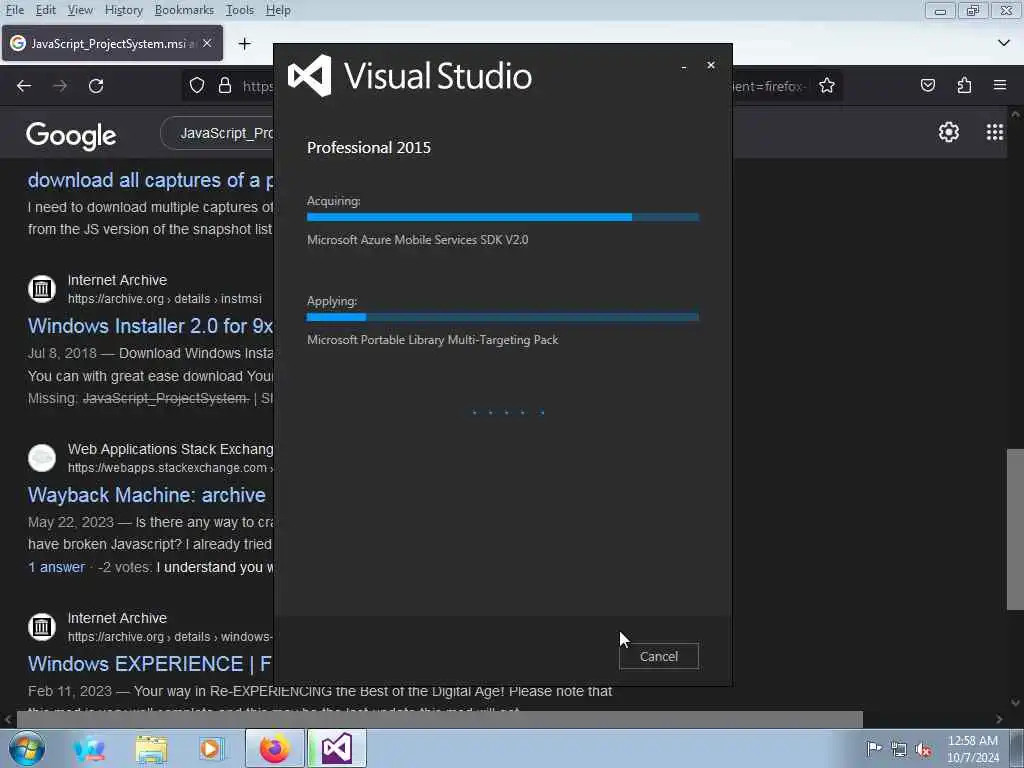Open the list all tabs dropdown
Screen dimensions: 1024x768
click(1004, 43)
